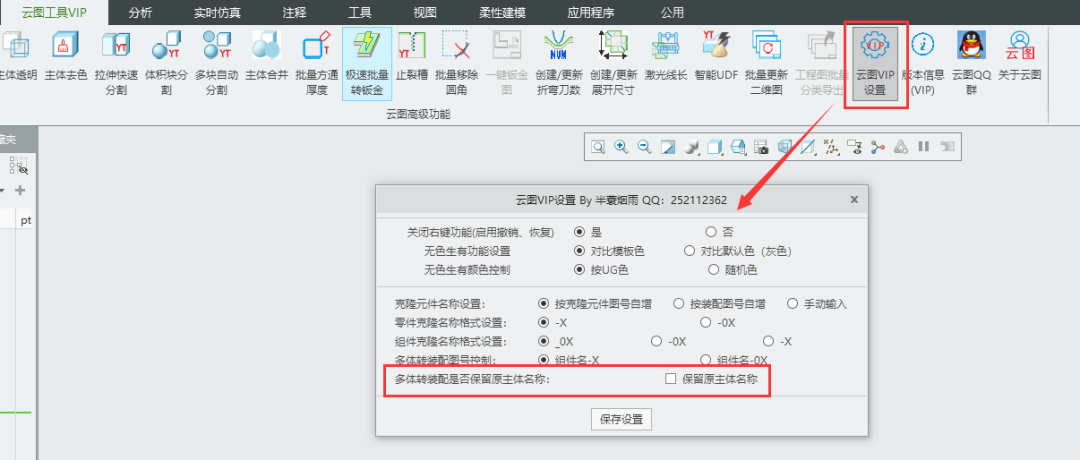Click the 主体合并 icon
This screenshot has width=1080, height=460.
point(267,45)
